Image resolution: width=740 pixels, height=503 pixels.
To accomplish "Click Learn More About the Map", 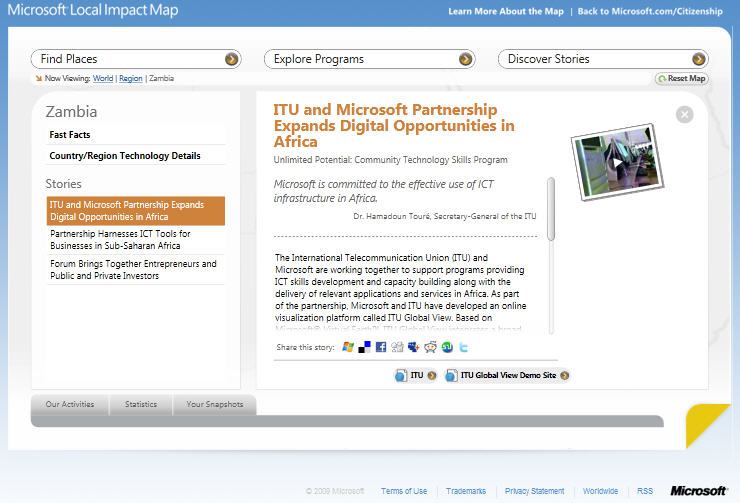I will [x=506, y=11].
